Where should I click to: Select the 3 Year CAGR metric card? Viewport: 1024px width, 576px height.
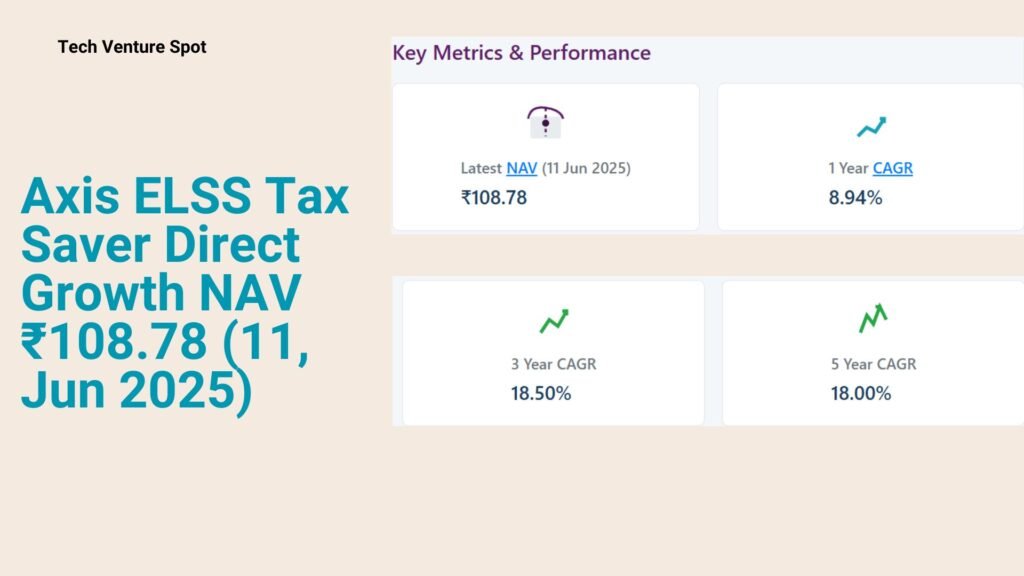(553, 353)
